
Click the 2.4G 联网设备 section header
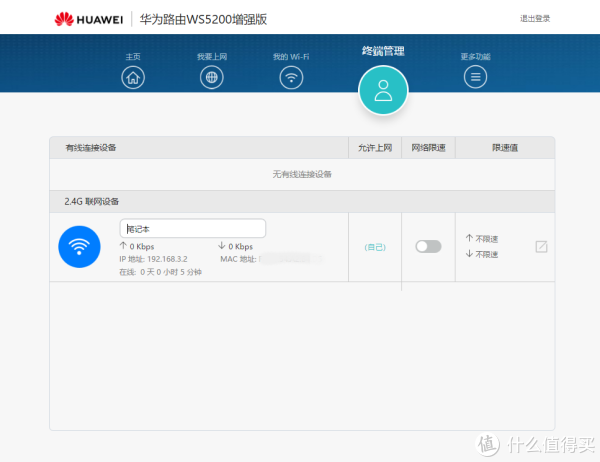pos(91,201)
